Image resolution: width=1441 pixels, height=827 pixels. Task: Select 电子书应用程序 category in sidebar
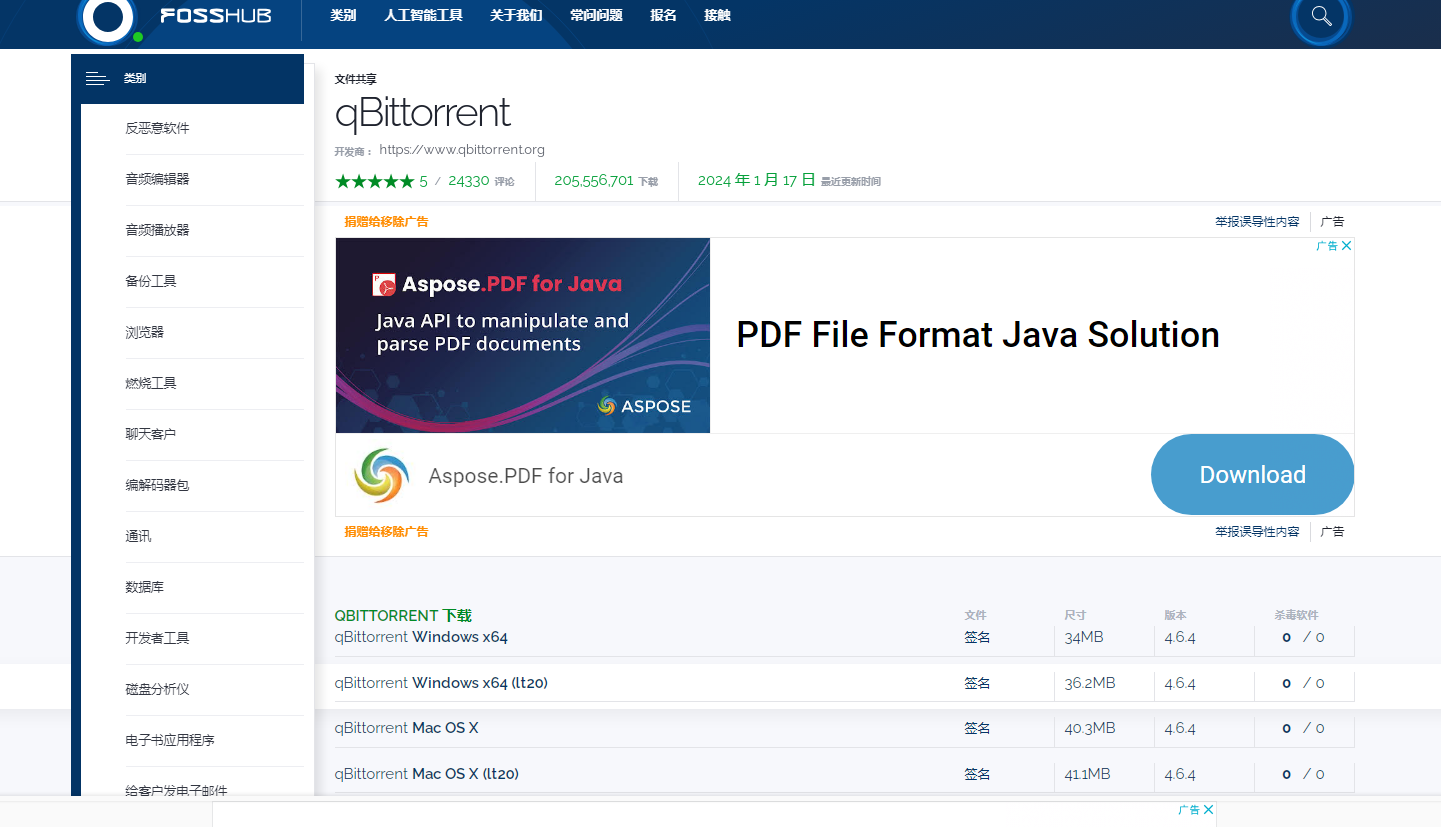click(170, 740)
